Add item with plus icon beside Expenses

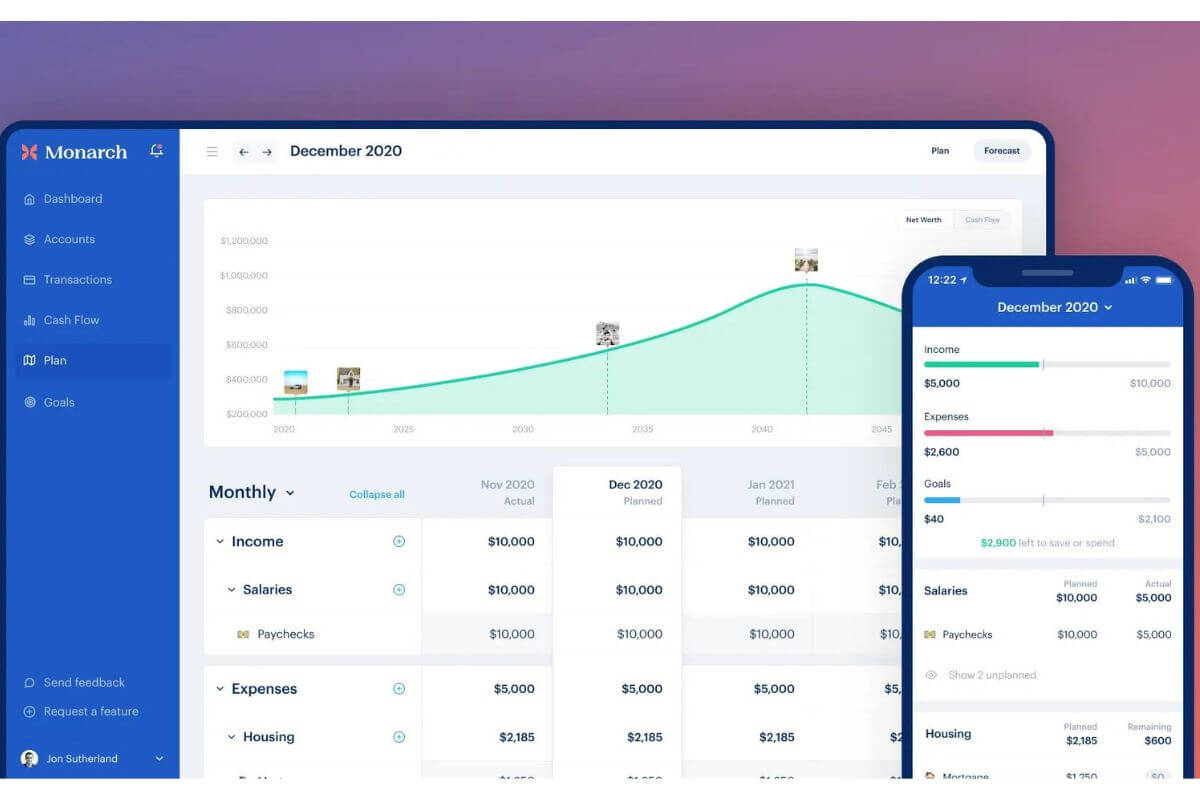[x=399, y=689]
